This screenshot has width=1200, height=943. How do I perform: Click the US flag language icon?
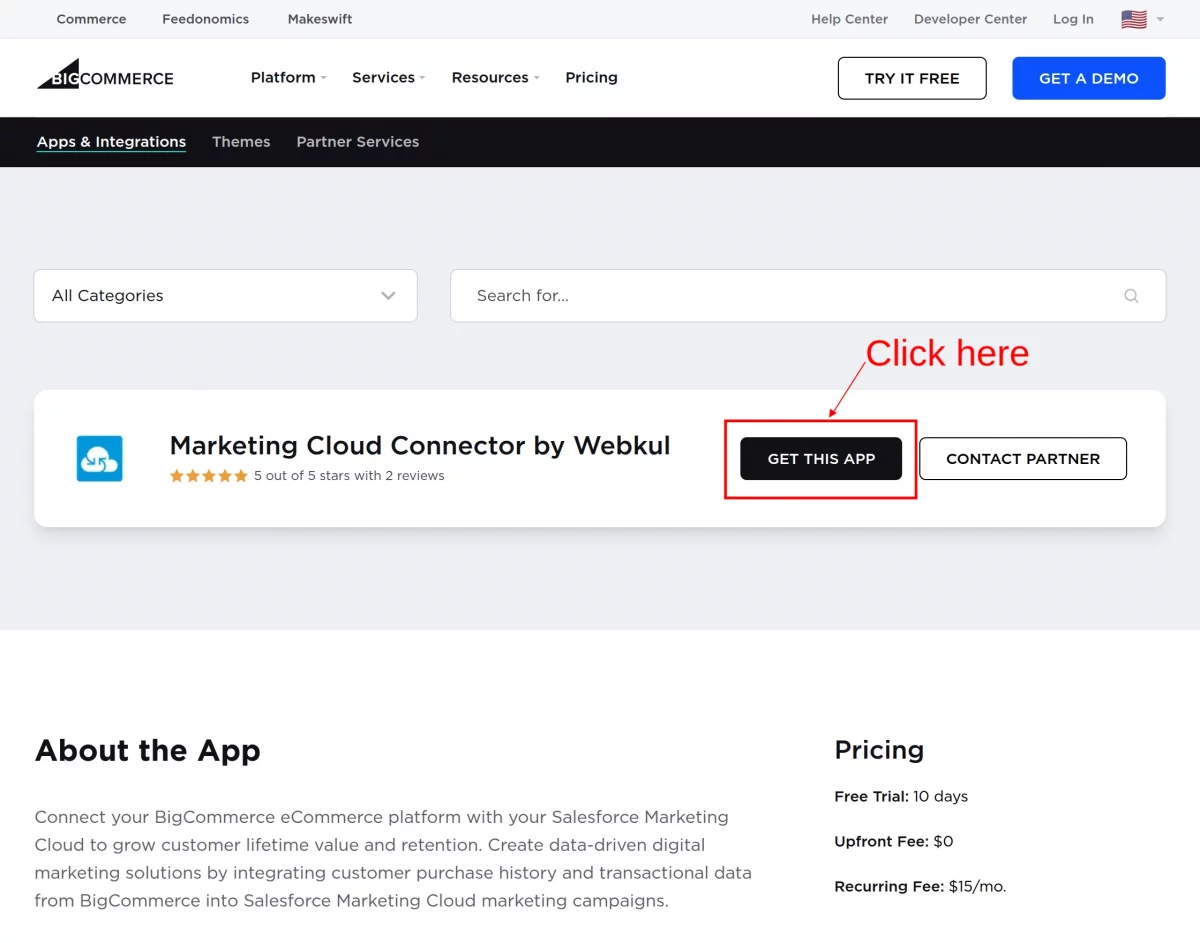coord(1133,19)
